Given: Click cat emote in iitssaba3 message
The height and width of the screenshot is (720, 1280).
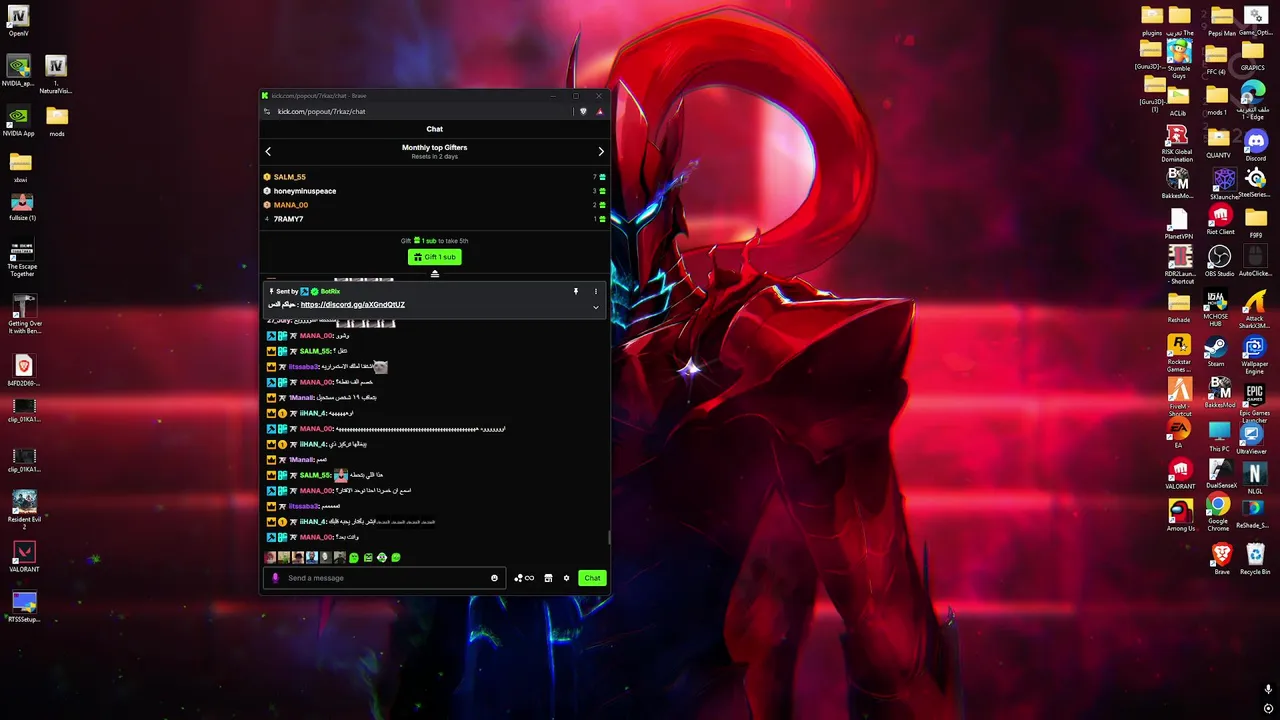Looking at the screenshot, I should pyautogui.click(x=380, y=367).
